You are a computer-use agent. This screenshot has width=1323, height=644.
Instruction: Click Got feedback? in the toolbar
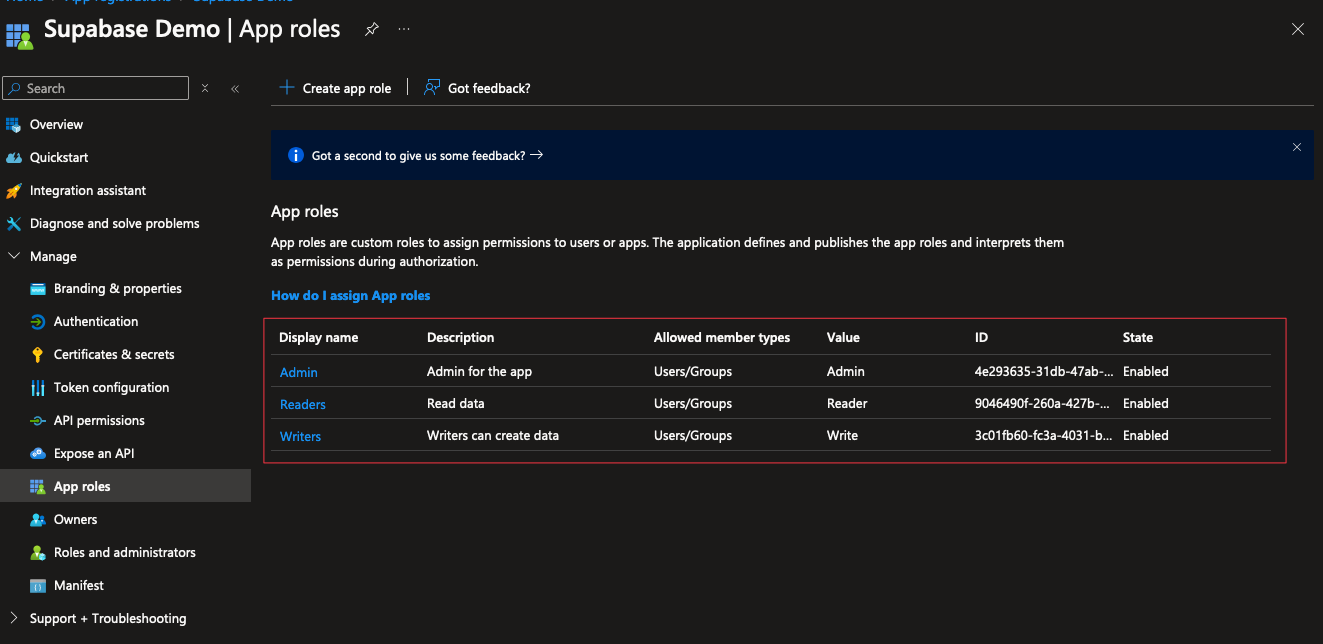477,88
